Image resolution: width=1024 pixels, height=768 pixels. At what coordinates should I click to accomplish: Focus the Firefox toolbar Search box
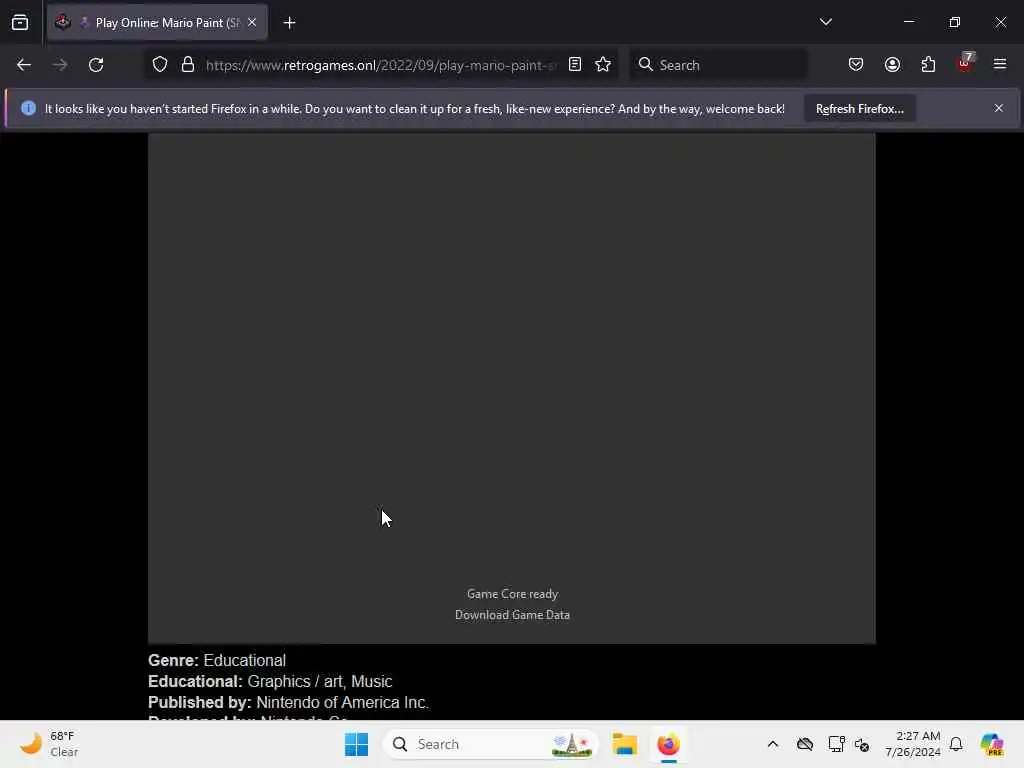pyautogui.click(x=718, y=65)
